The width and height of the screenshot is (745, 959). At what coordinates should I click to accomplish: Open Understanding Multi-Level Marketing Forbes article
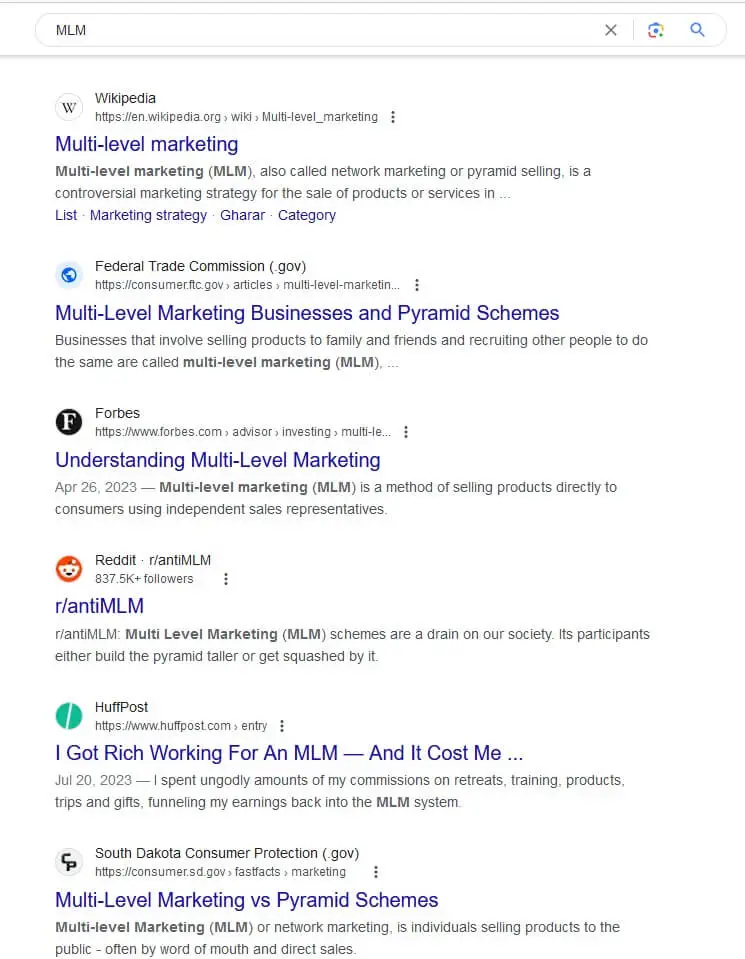tap(218, 460)
